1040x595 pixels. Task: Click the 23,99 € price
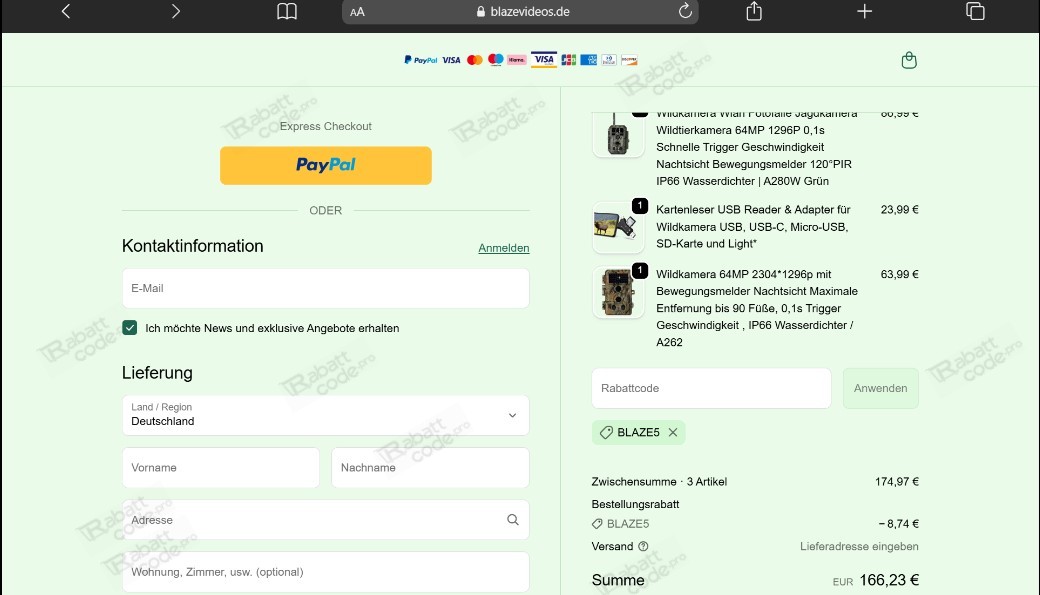(x=899, y=210)
